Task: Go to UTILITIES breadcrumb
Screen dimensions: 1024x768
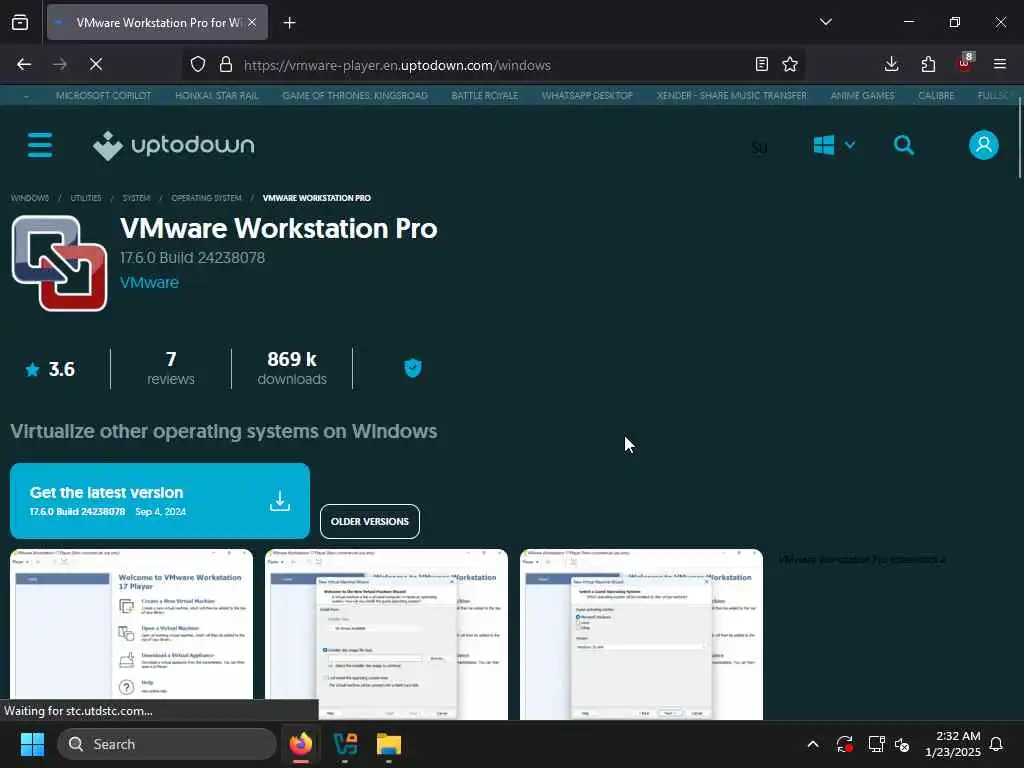Action: click(x=86, y=198)
